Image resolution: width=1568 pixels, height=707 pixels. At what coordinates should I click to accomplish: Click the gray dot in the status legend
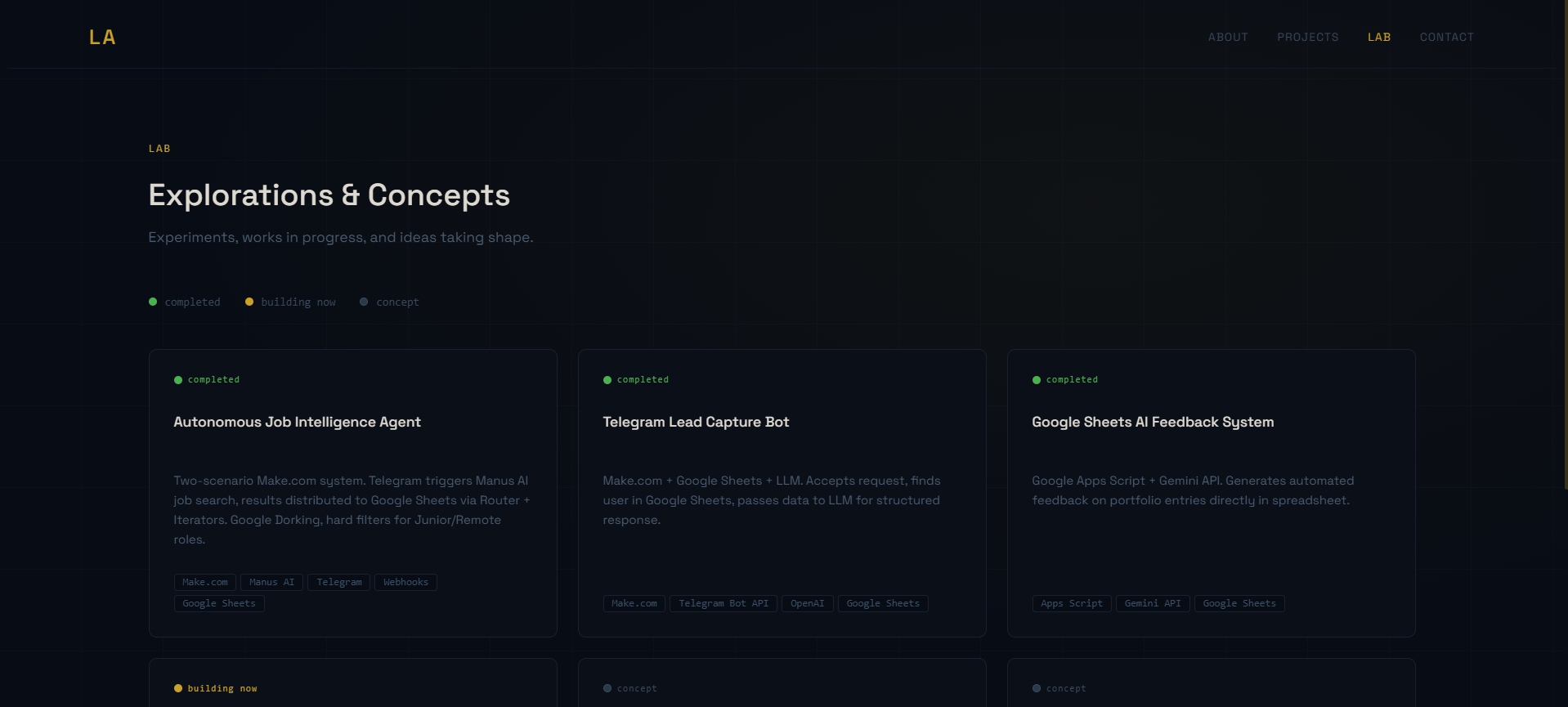coord(364,302)
